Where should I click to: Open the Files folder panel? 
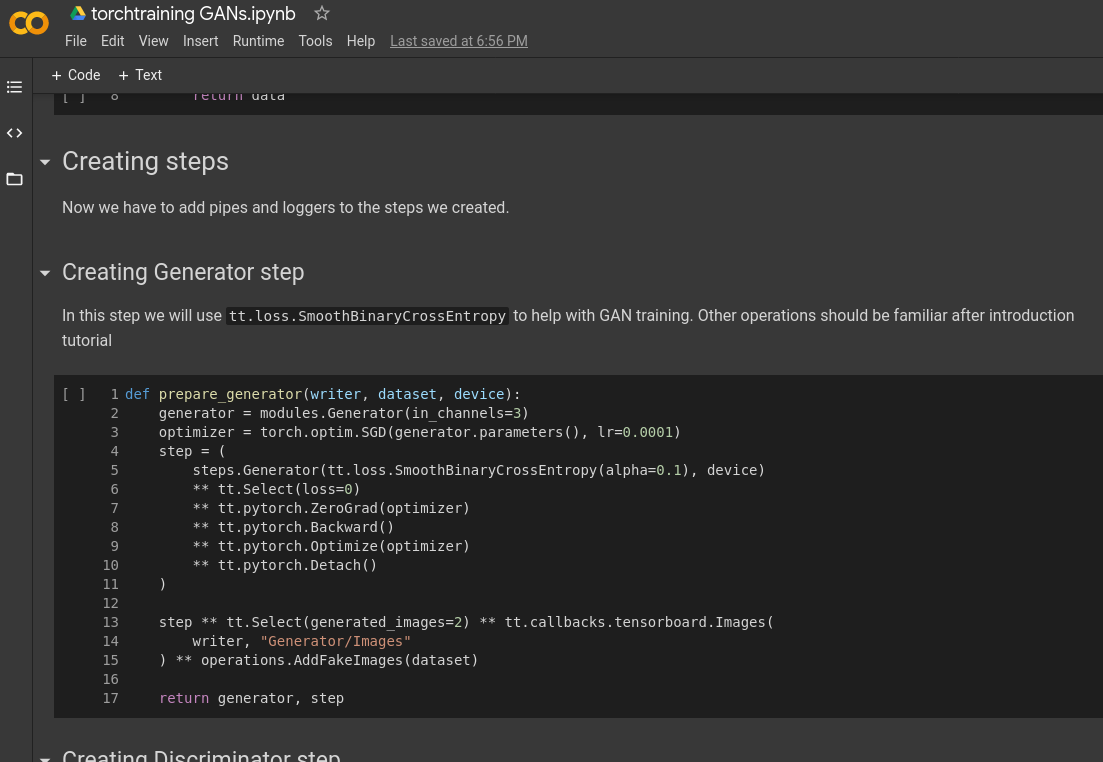click(x=14, y=179)
